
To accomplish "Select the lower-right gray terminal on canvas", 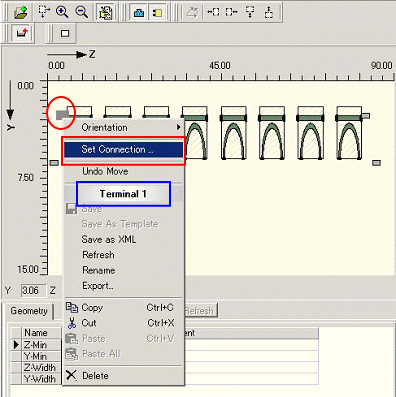I will pos(376,163).
